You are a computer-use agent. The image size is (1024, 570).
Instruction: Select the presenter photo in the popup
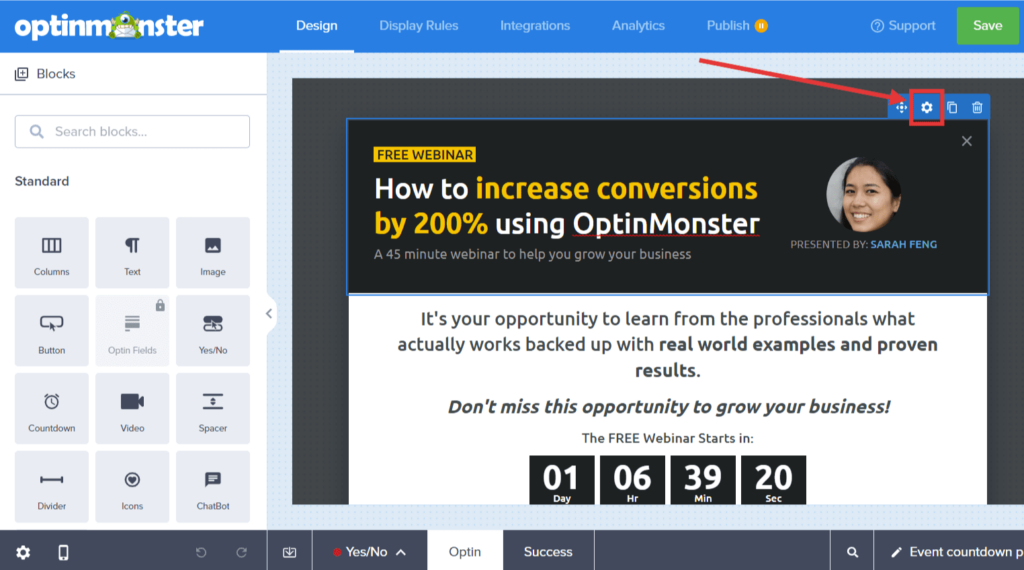tap(863, 194)
